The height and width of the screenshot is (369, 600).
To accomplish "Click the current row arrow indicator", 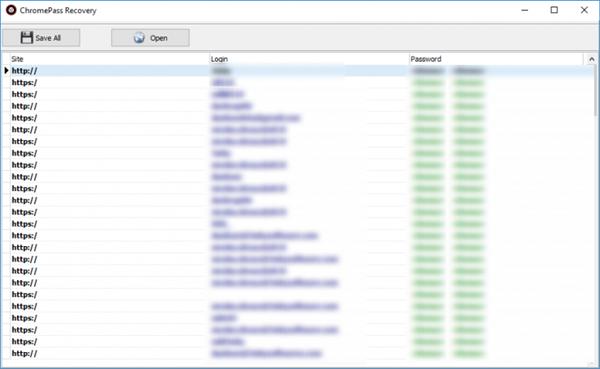I will (x=6, y=70).
